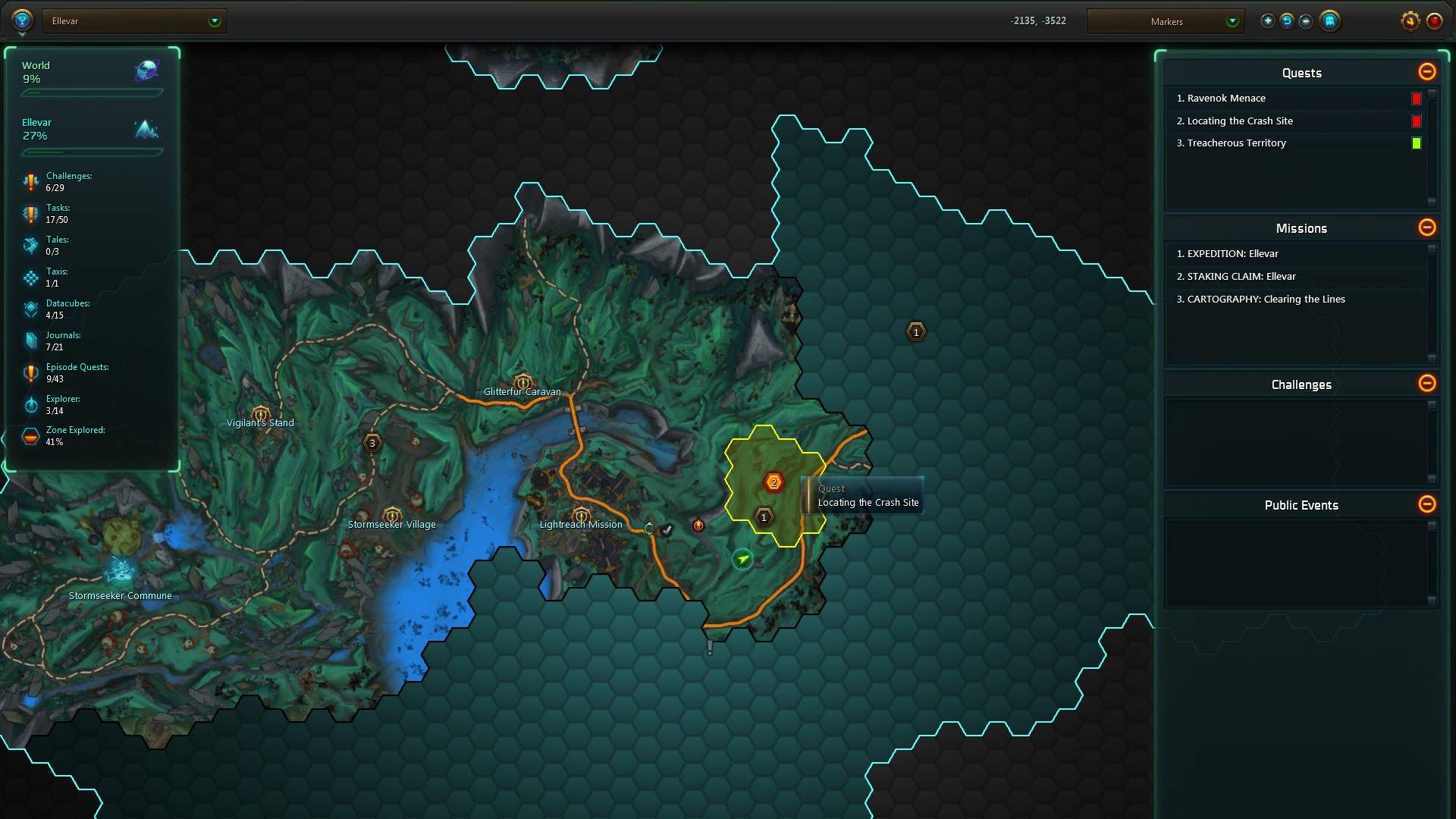The image size is (1456, 819).
Task: Click the Quests panel header
Action: (1301, 73)
